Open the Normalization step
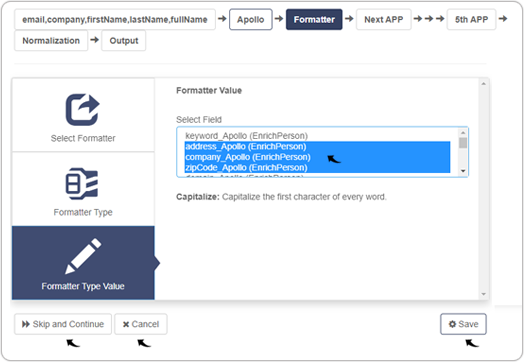Screen dimensions: 524x362 click(51, 40)
